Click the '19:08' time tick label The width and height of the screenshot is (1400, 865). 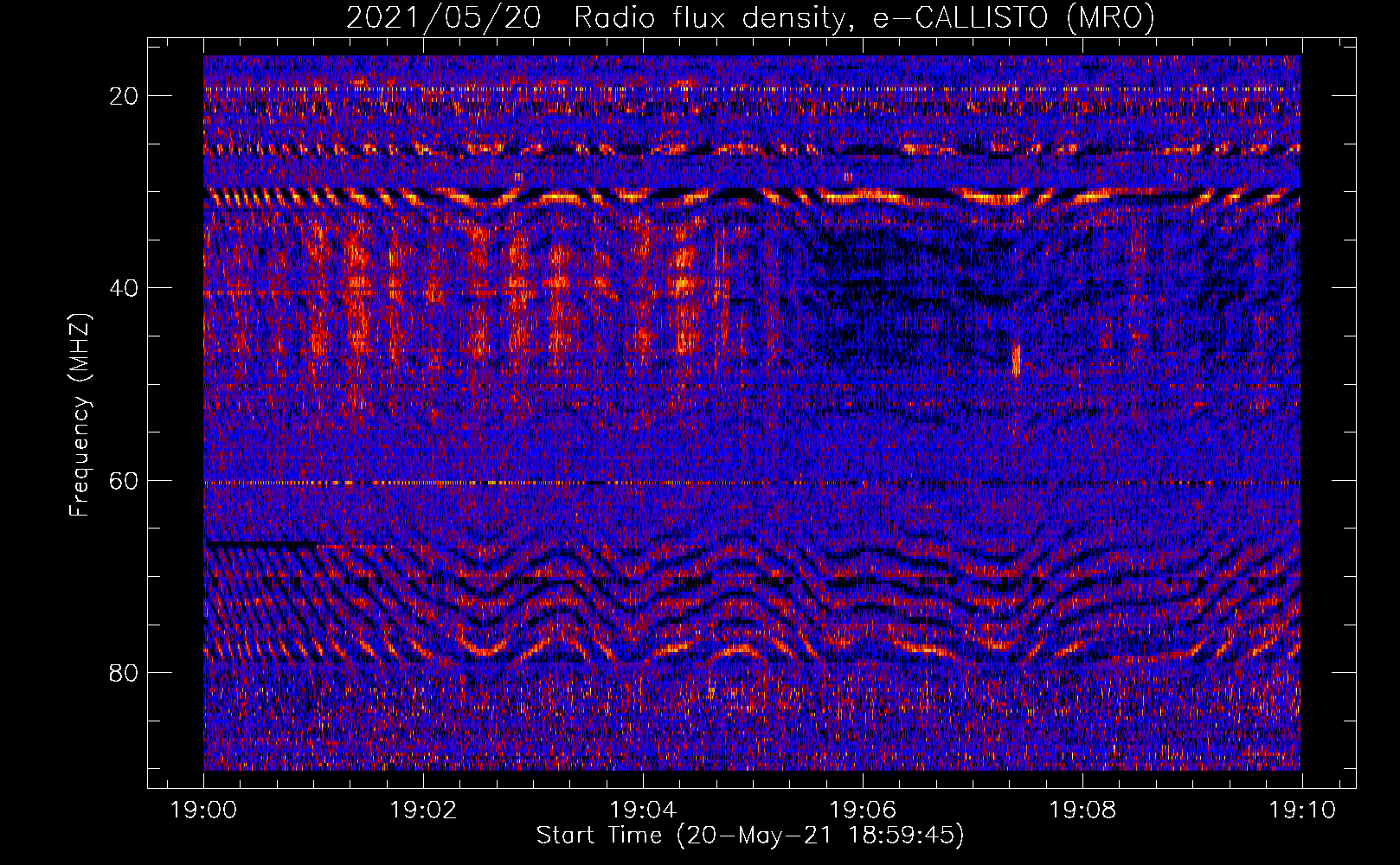pyautogui.click(x=1082, y=810)
